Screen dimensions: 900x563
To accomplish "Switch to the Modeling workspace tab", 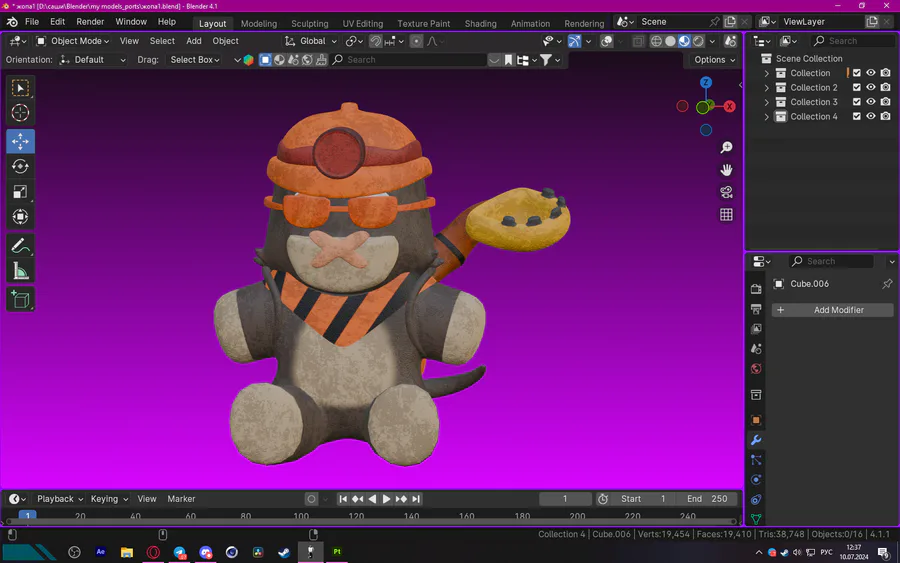I will (258, 24).
